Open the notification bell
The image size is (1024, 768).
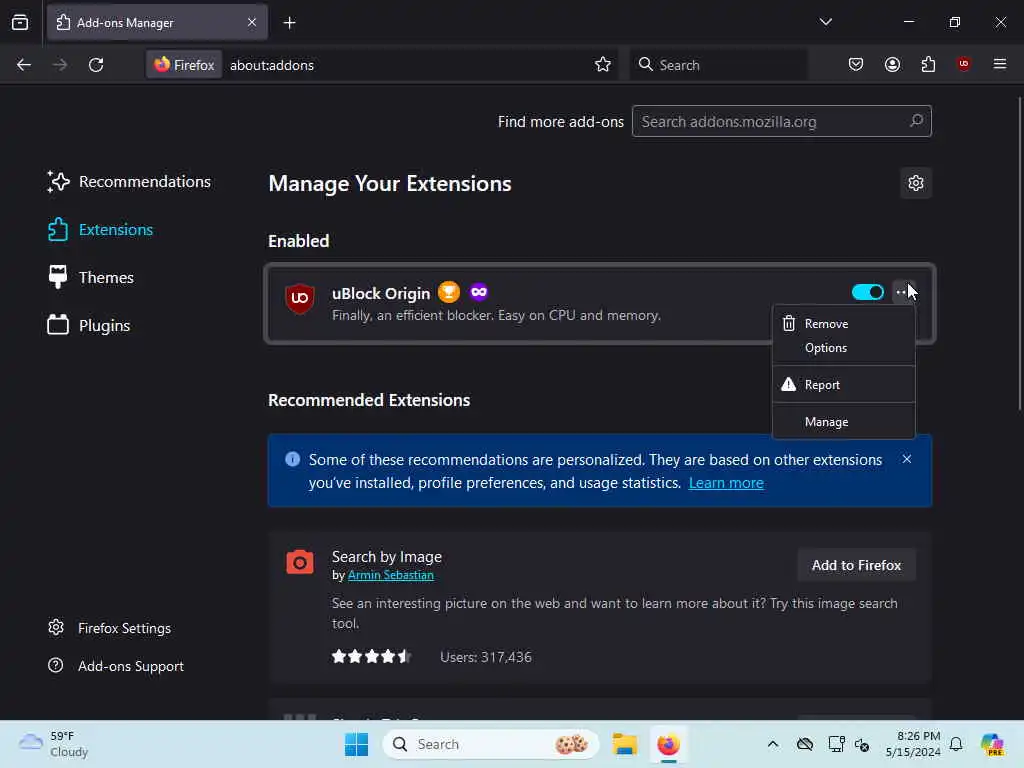tap(956, 744)
